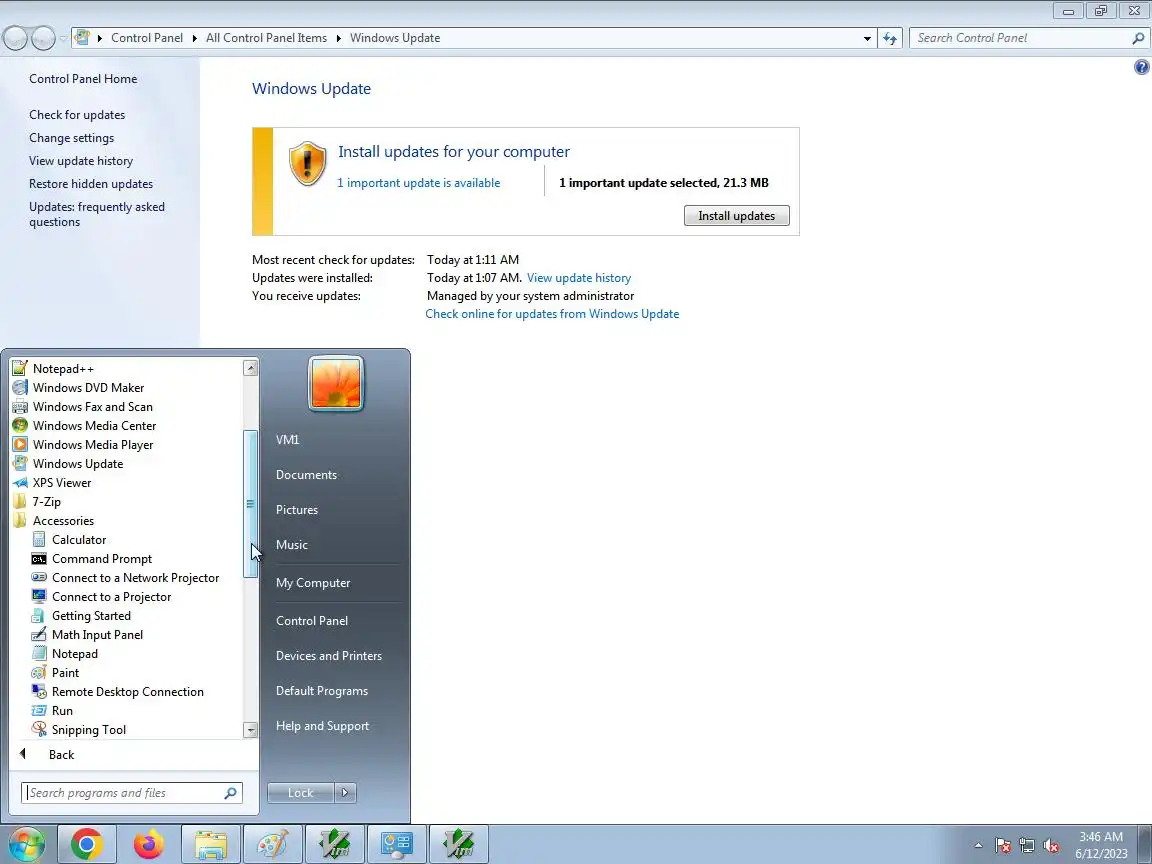This screenshot has height=864, width=1152.
Task: Open Connect to a Projector
Action: (x=111, y=597)
